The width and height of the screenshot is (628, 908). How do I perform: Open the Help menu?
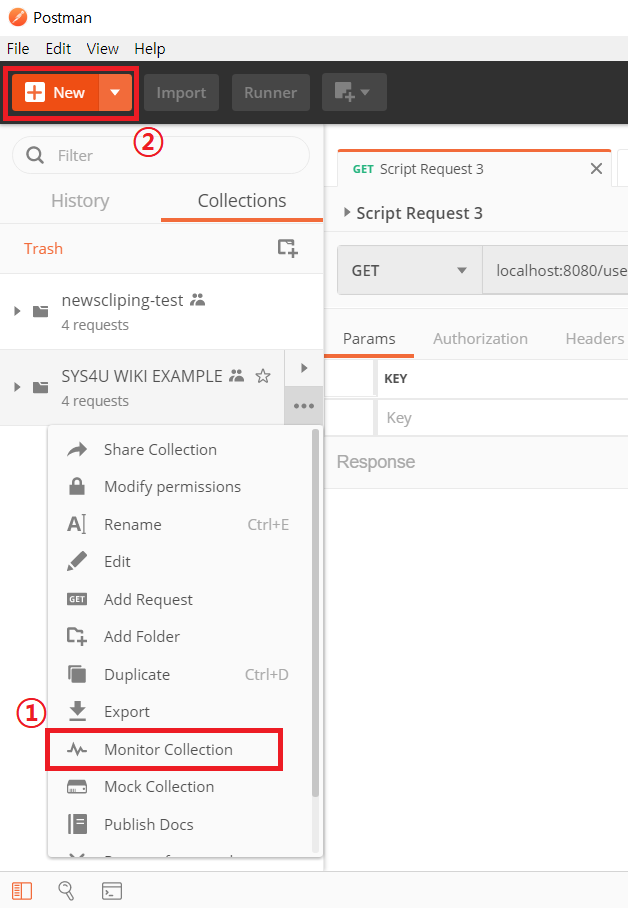coord(149,49)
